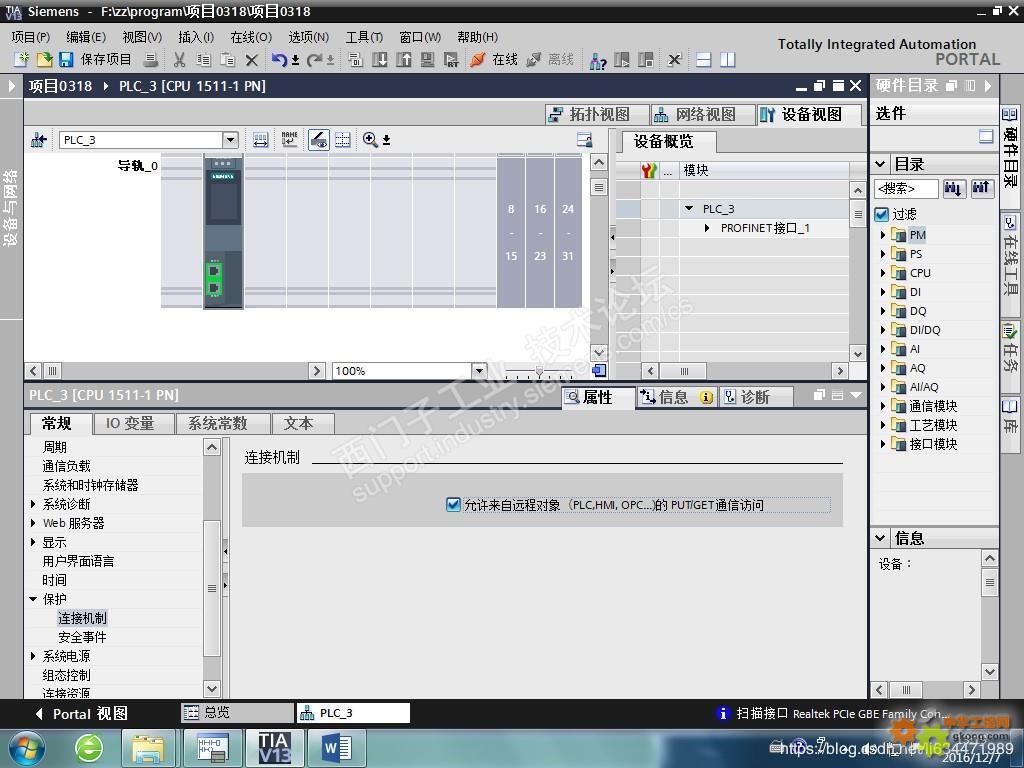Click search downward icon in catalog

pos(953,189)
